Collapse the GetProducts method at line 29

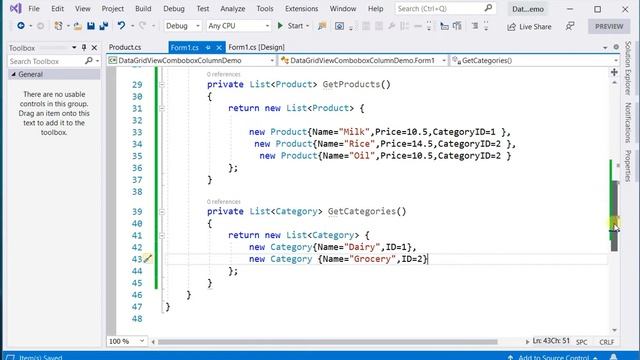[162, 84]
